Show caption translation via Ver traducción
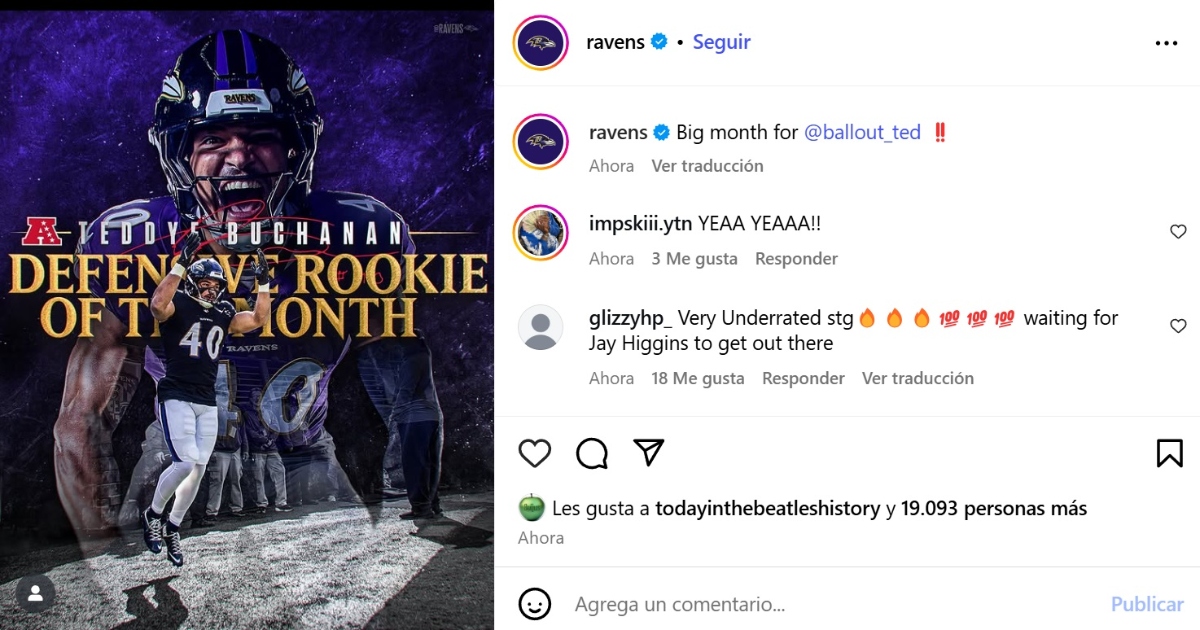Image resolution: width=1200 pixels, height=630 pixels. point(707,166)
